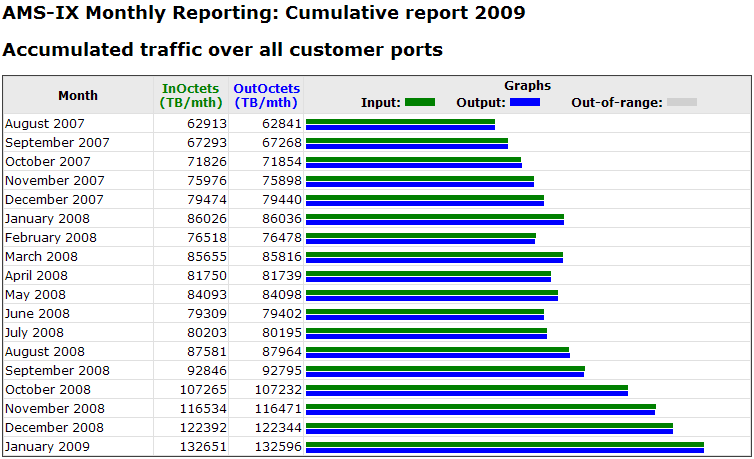Click InOctets value 71826
The width and height of the screenshot is (754, 459).
click(x=207, y=161)
